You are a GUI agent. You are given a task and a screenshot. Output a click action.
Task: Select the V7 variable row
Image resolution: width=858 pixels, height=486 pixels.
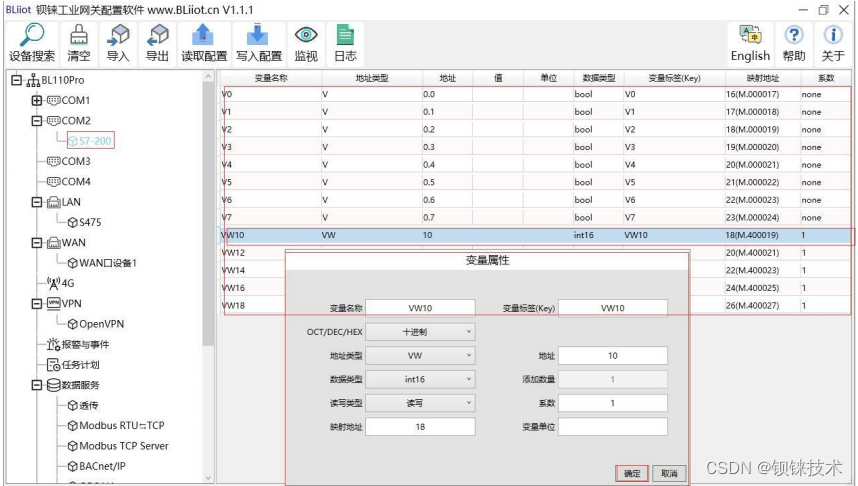pos(536,217)
